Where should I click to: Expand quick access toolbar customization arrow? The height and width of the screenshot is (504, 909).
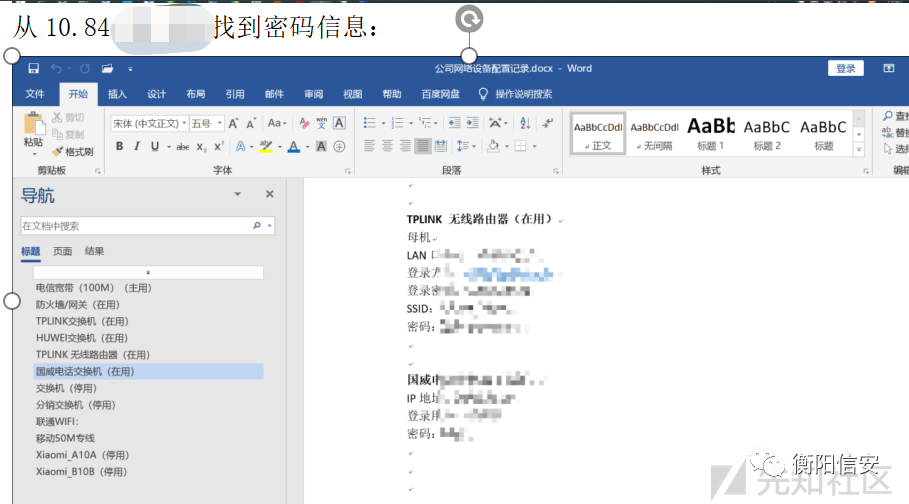pos(130,69)
